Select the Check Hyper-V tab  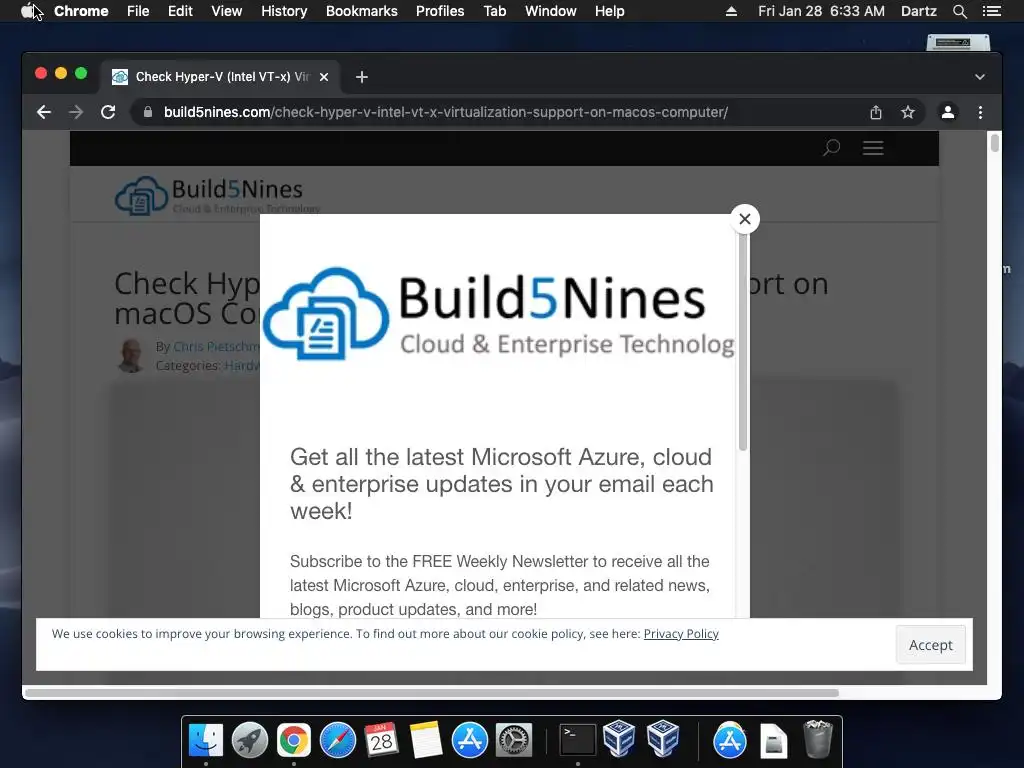point(219,77)
